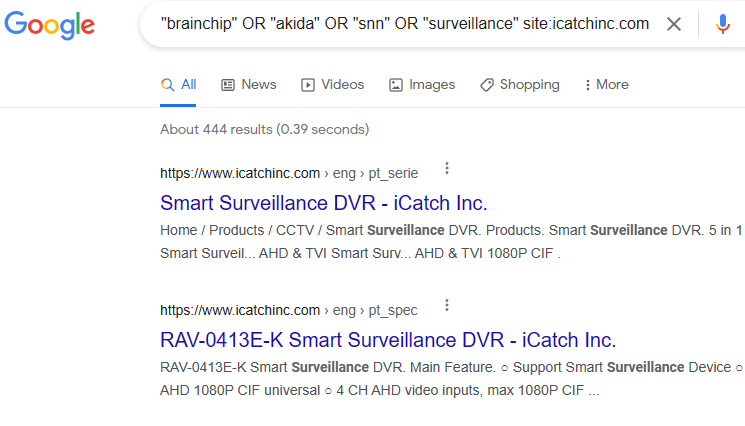The width and height of the screenshot is (745, 426).
Task: Expand the More search options
Action: (607, 85)
